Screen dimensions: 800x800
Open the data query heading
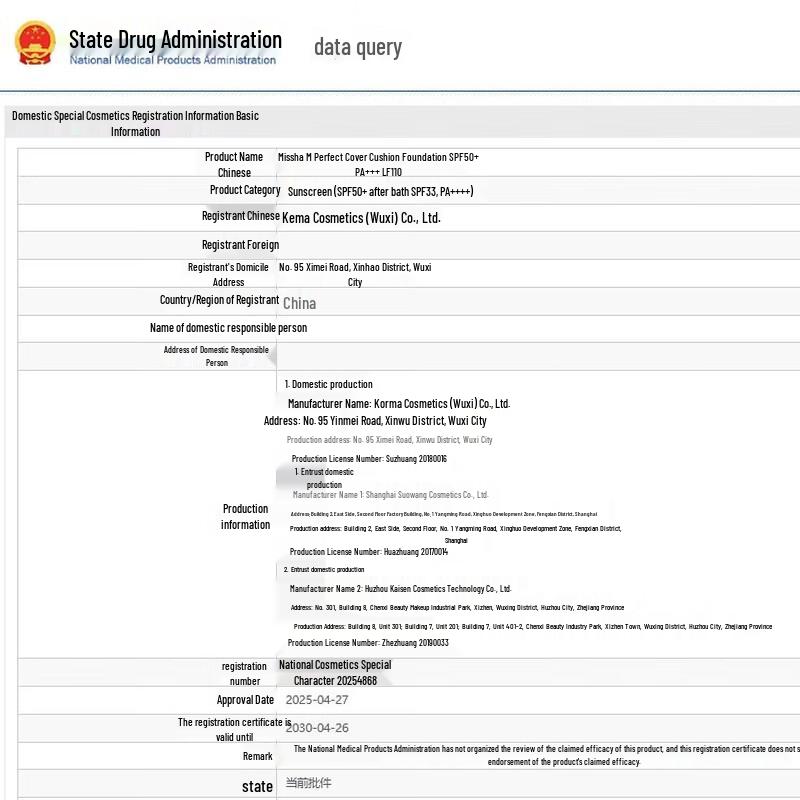point(358,47)
